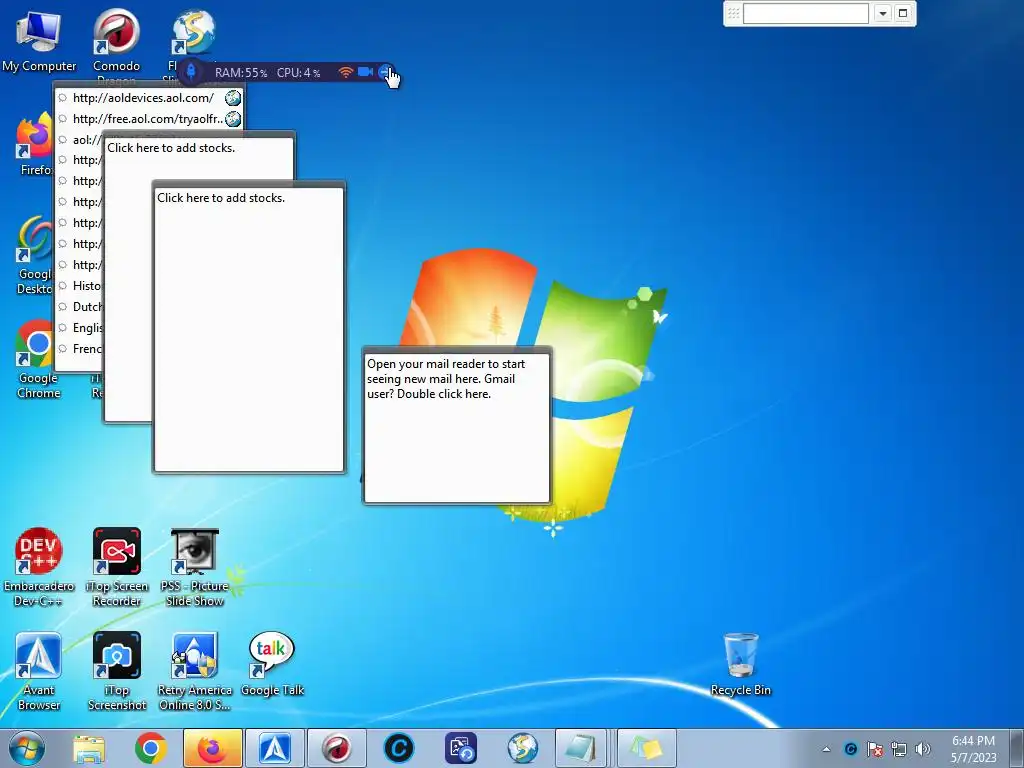Screen dimensions: 1024x768
Task: Open the PSS - Picture Slide Show shortcut
Action: coord(195,567)
